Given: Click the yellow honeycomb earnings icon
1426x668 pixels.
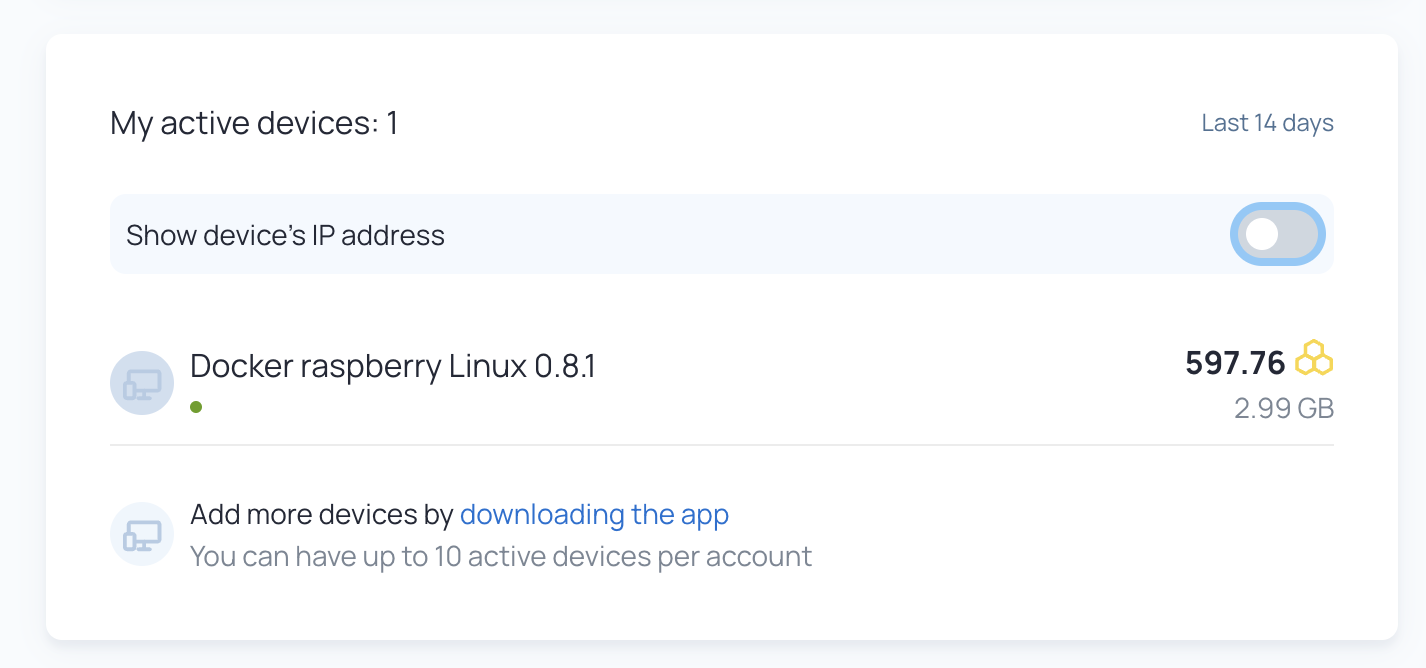Looking at the screenshot, I should click(1314, 359).
